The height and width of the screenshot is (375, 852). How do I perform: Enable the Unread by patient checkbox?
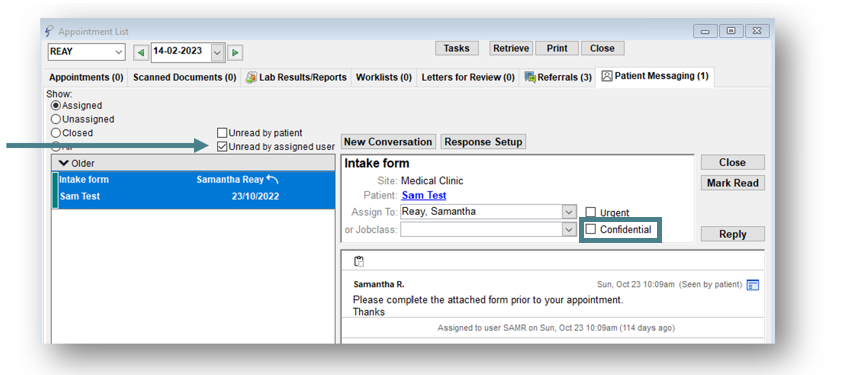tap(222, 133)
